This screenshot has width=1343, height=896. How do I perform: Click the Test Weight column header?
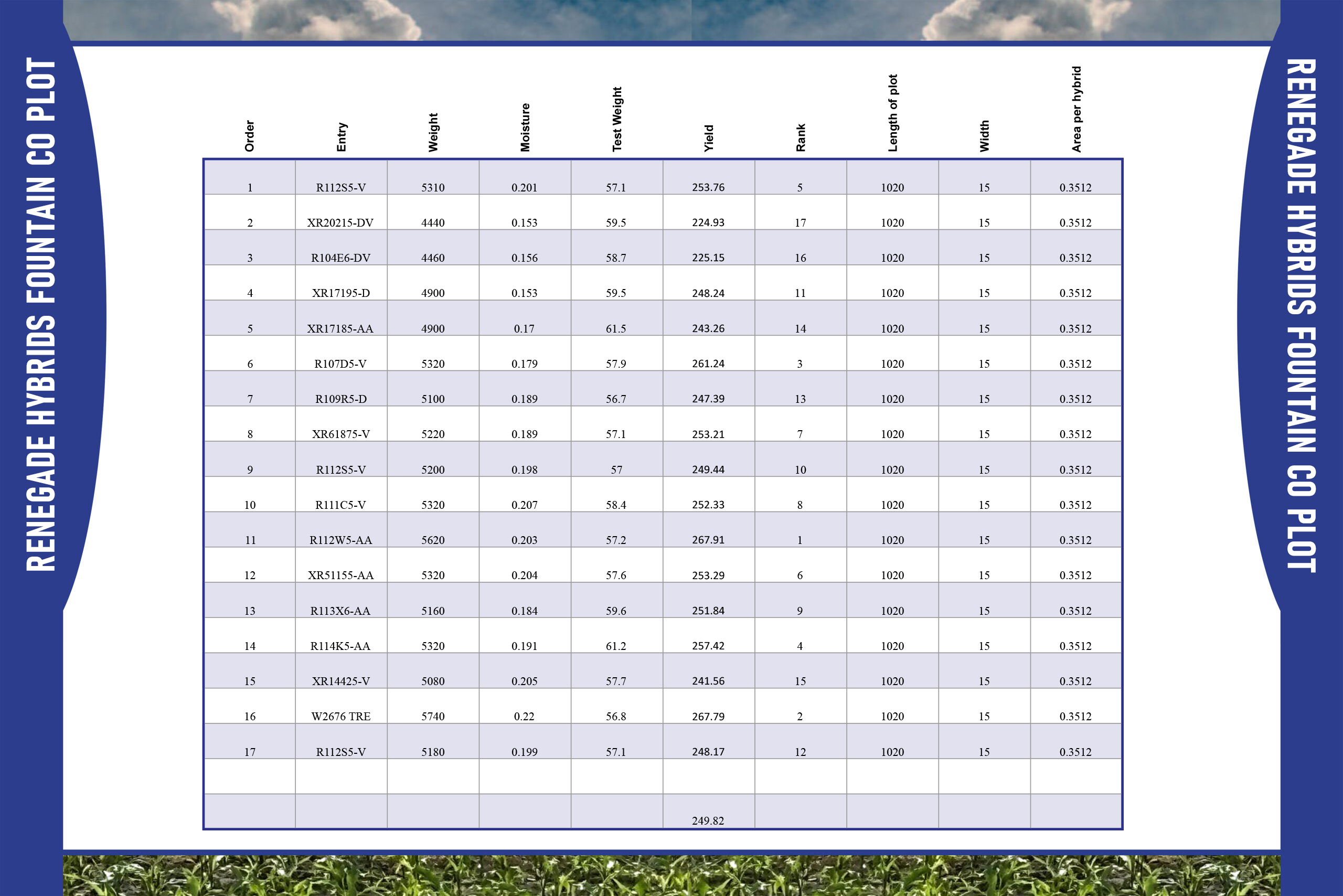tap(616, 120)
